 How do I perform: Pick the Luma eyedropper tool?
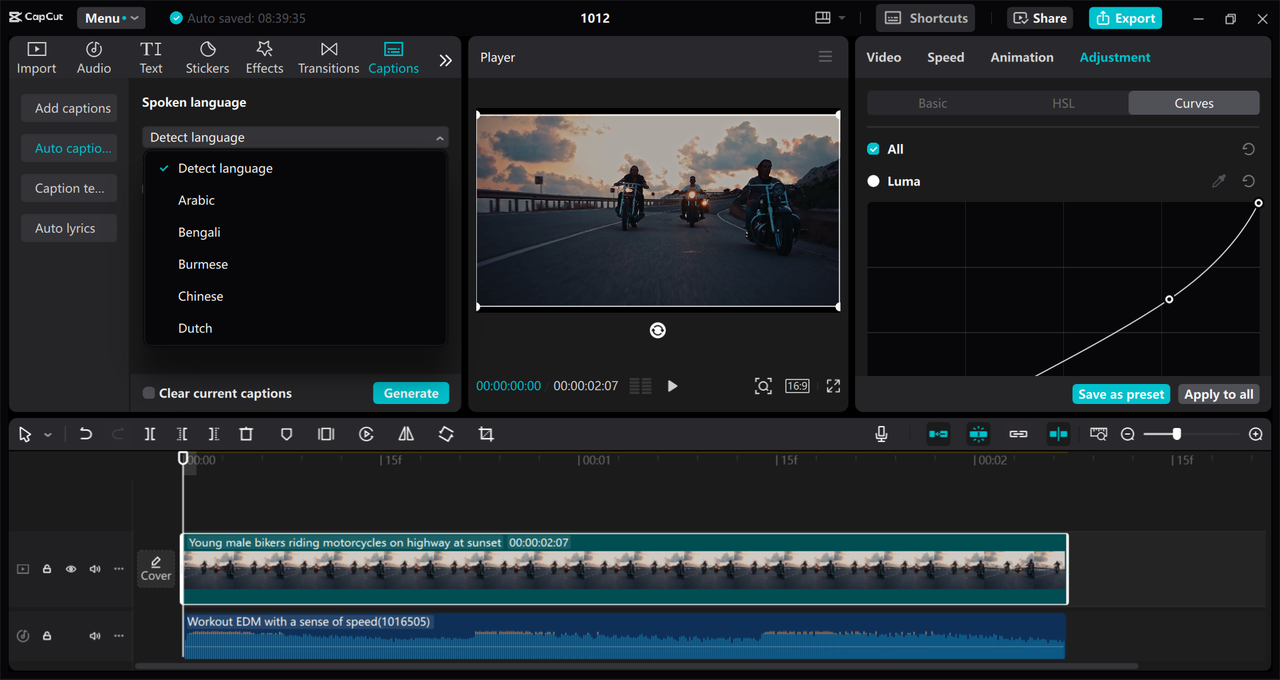1218,181
